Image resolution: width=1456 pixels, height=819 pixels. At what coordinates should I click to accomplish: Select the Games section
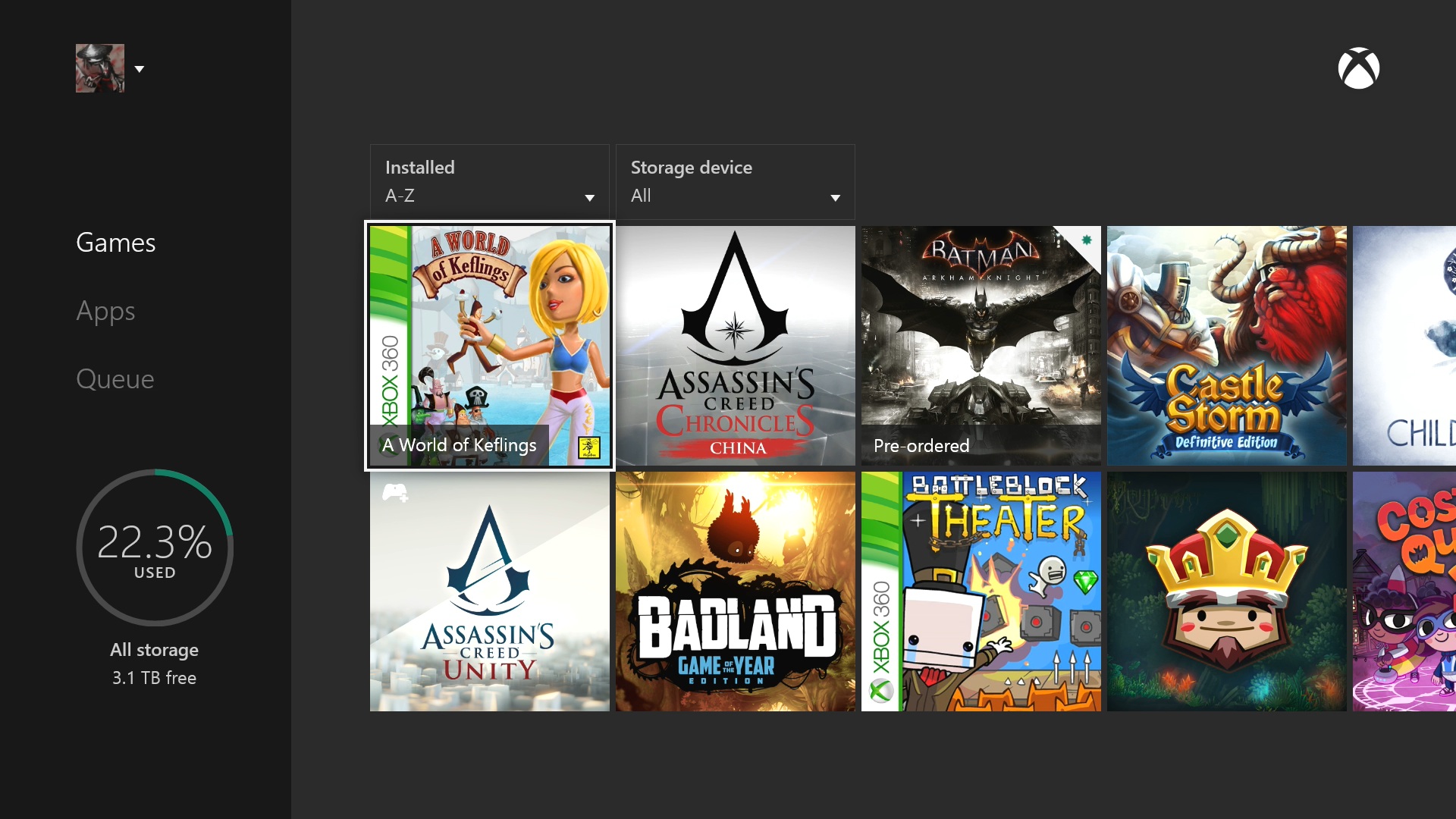tap(115, 243)
